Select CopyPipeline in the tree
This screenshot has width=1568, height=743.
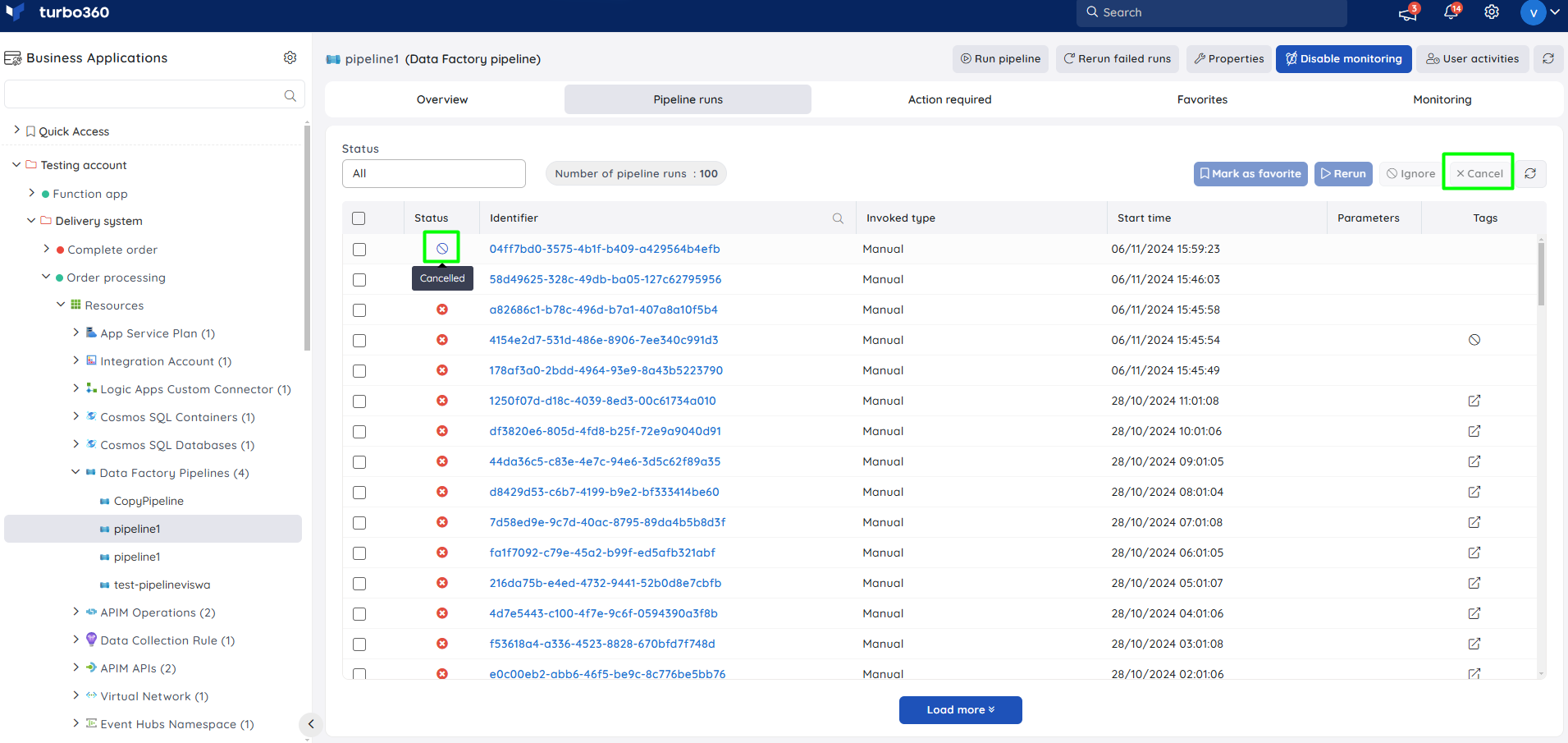(149, 501)
